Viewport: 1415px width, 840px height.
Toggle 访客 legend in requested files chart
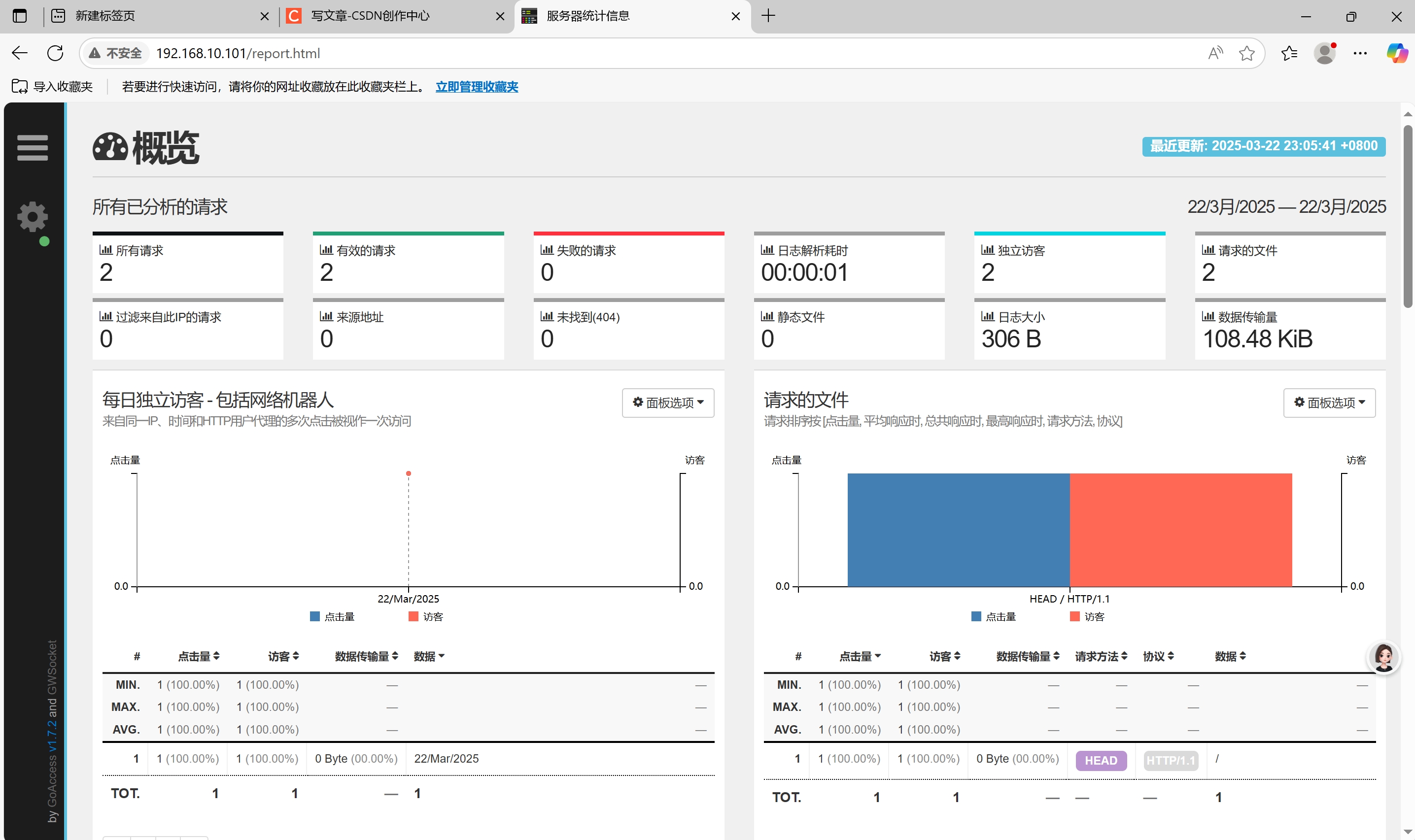coord(1087,616)
